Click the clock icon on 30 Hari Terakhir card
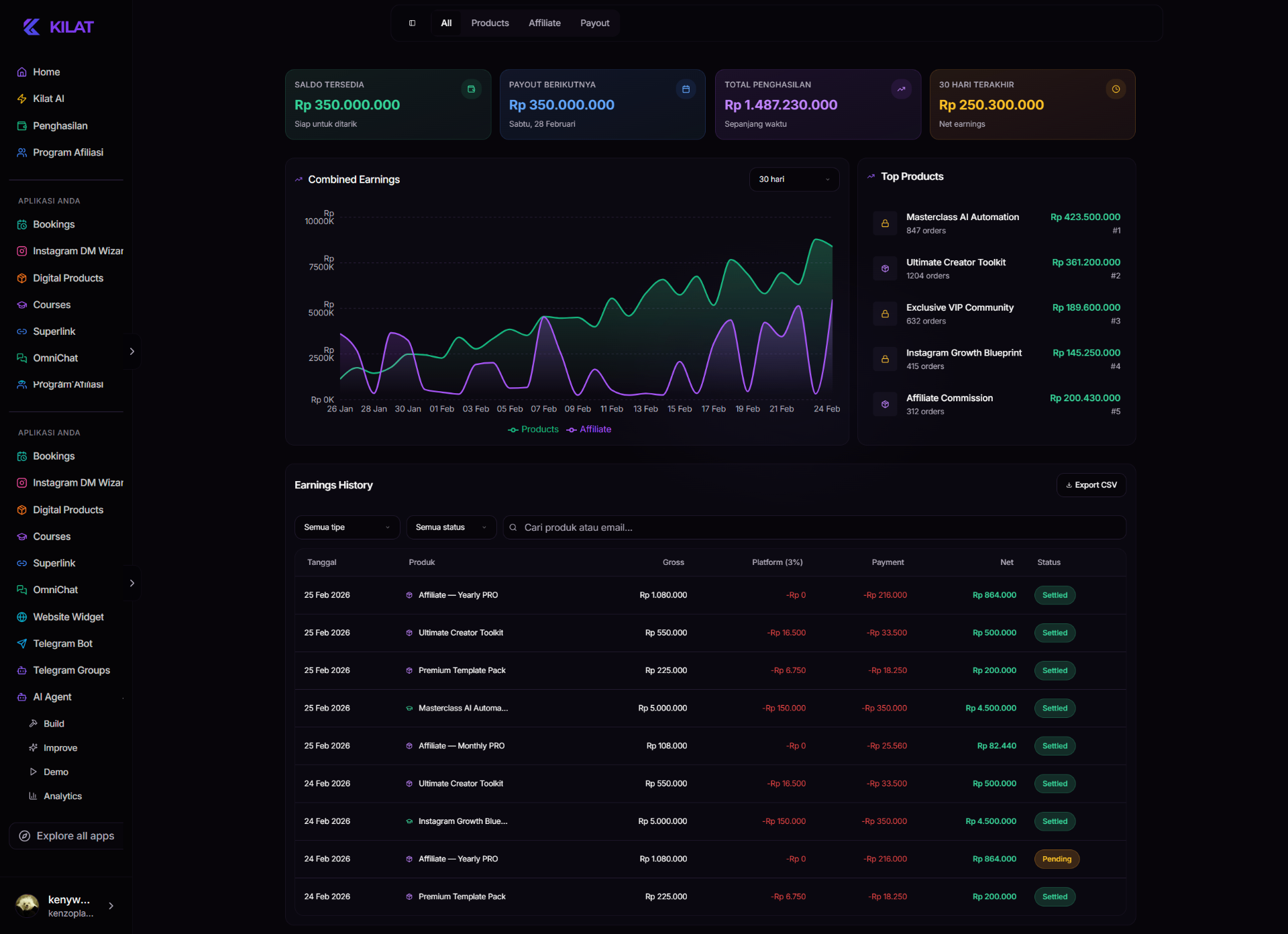This screenshot has height=934, width=1288. tap(1116, 89)
